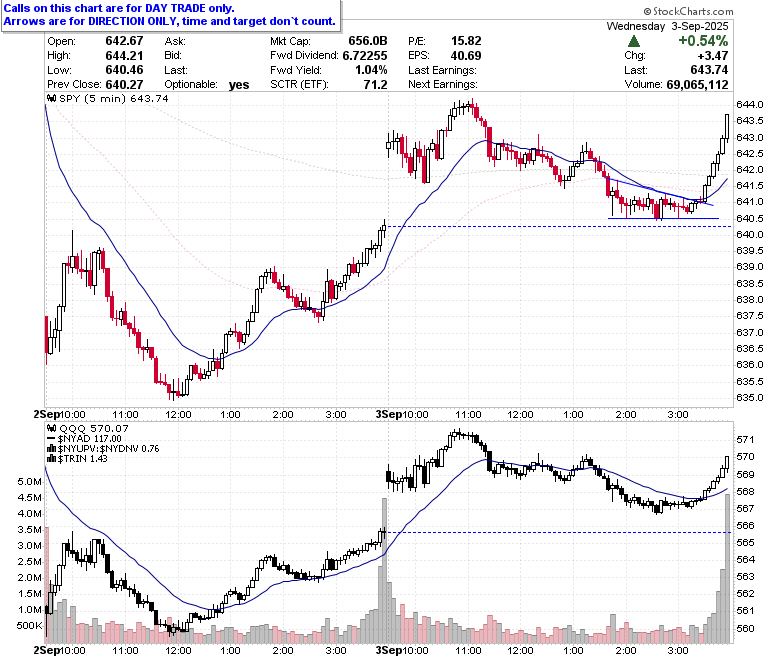Click the StockCharts.com watermark text
The image size is (780, 659).
click(x=688, y=11)
